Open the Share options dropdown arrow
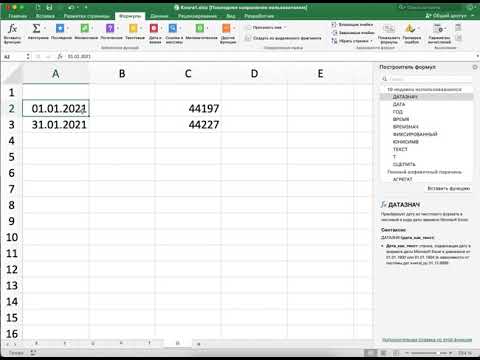The width and height of the screenshot is (480, 360). coord(473,16)
